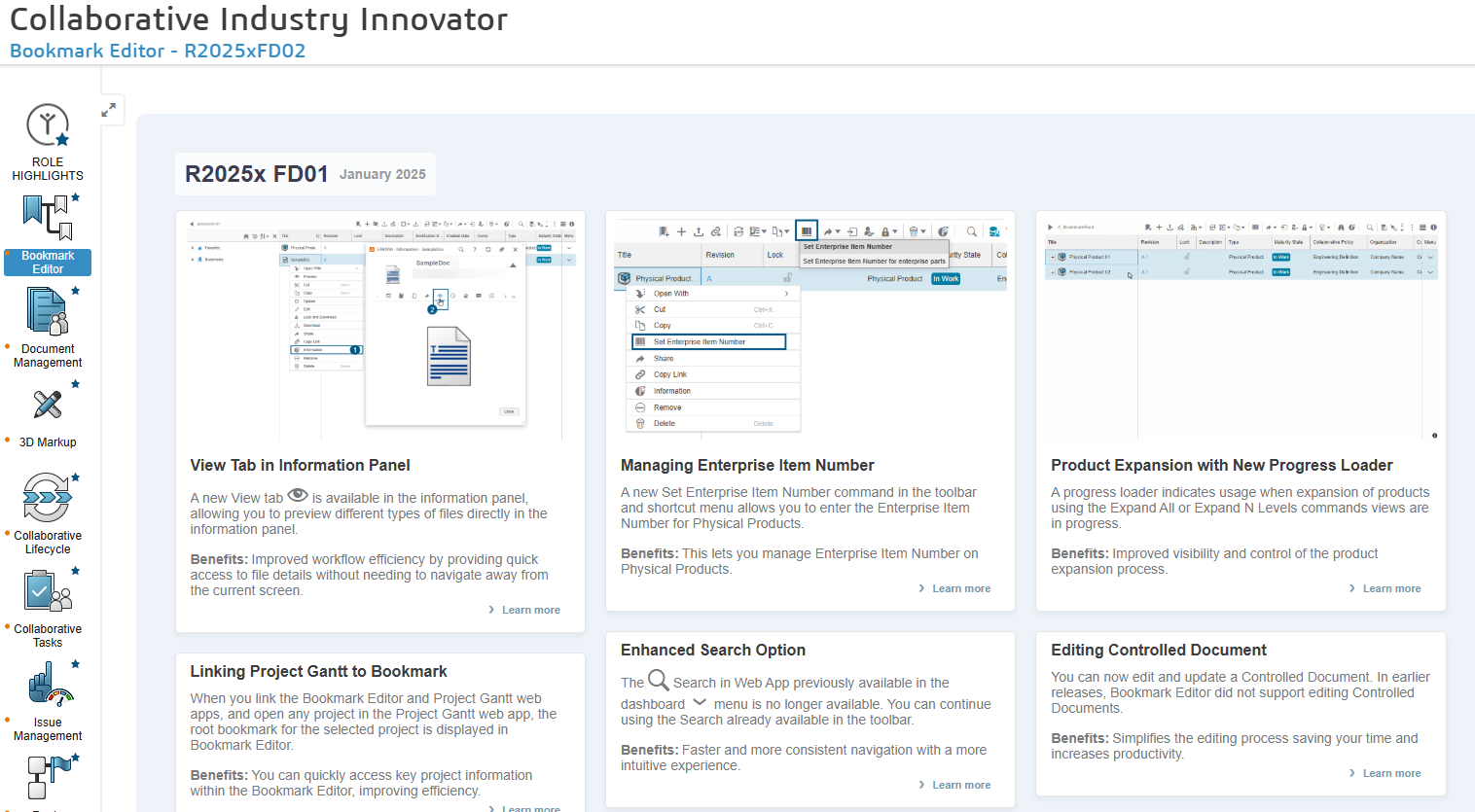Click the Enhanced Search Option card title
1475x812 pixels.
(713, 650)
